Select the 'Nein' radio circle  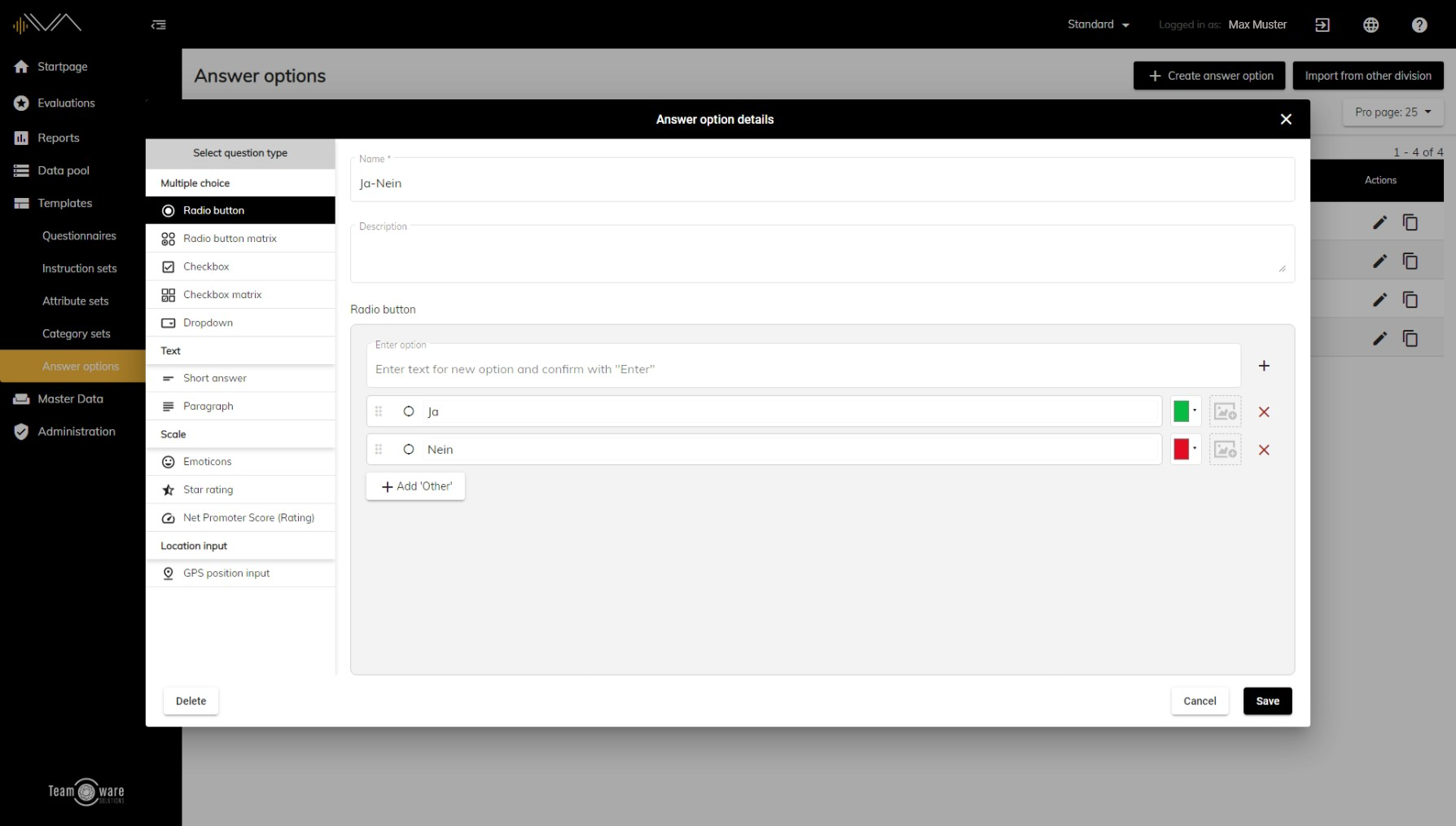point(409,449)
